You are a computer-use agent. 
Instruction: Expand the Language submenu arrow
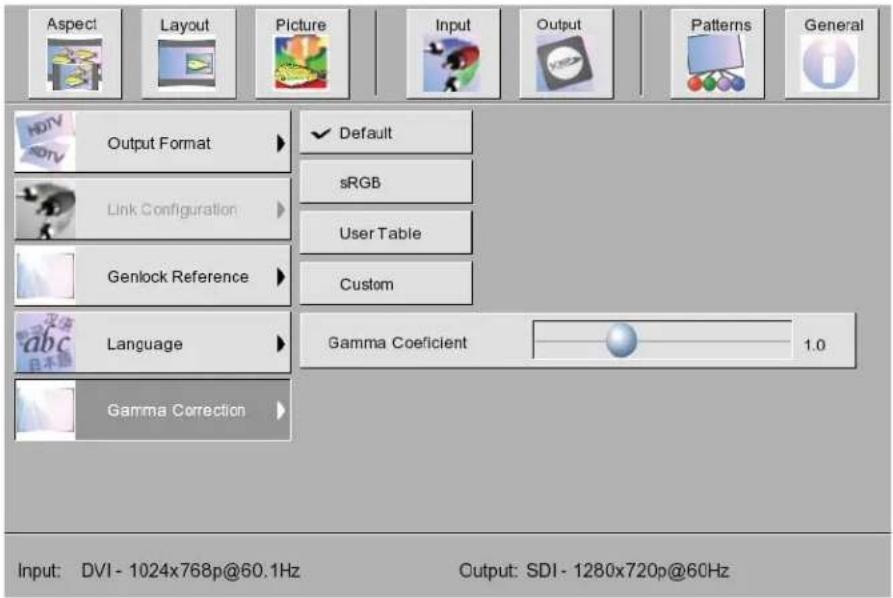280,344
